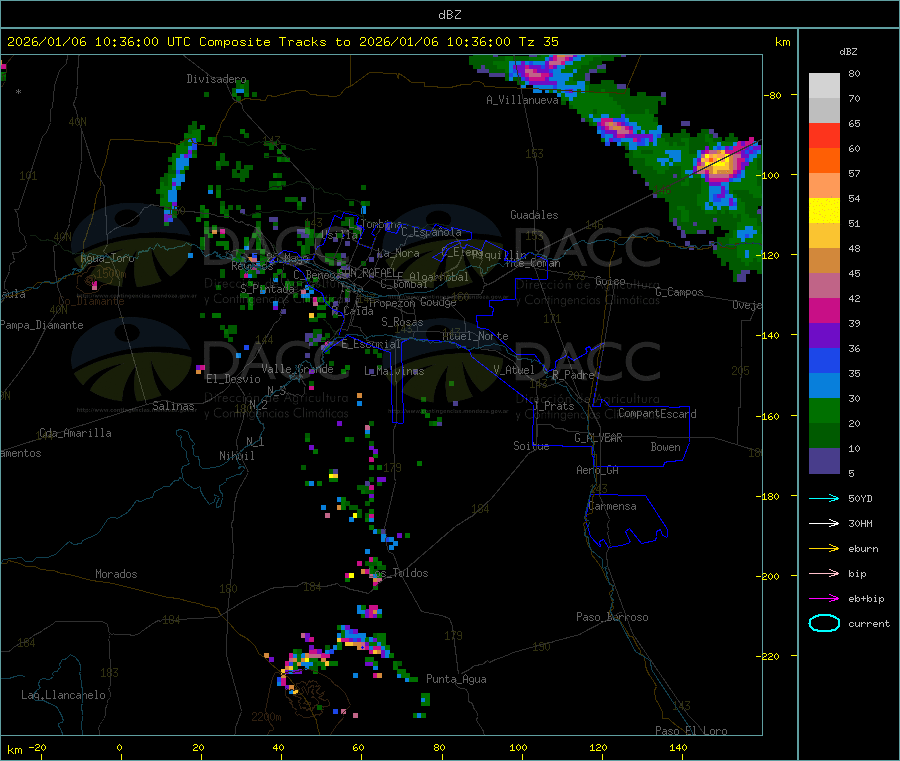The height and width of the screenshot is (761, 900).
Task: Pick the 20 dBZ green color swatch
Action: click(x=824, y=410)
